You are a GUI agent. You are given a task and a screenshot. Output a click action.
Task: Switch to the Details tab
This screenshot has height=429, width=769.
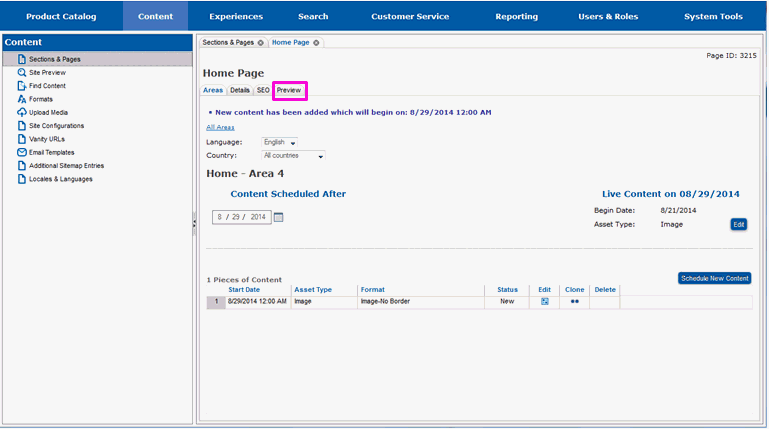[x=240, y=90]
